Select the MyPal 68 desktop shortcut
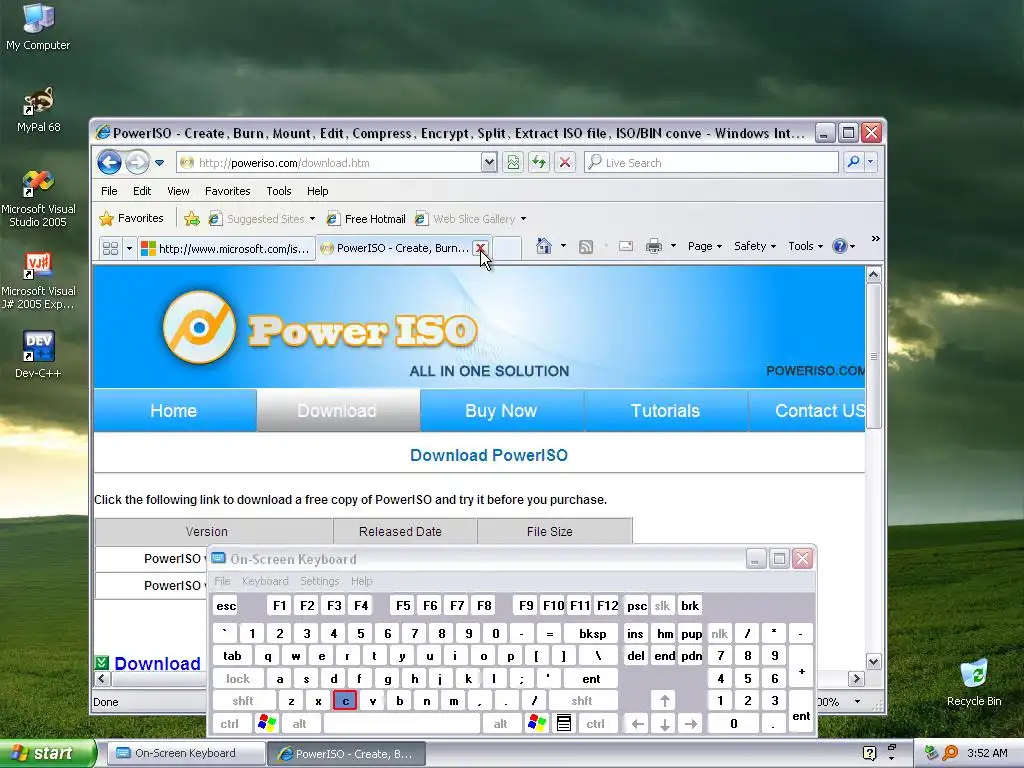Viewport: 1024px width, 768px height. coord(38,108)
